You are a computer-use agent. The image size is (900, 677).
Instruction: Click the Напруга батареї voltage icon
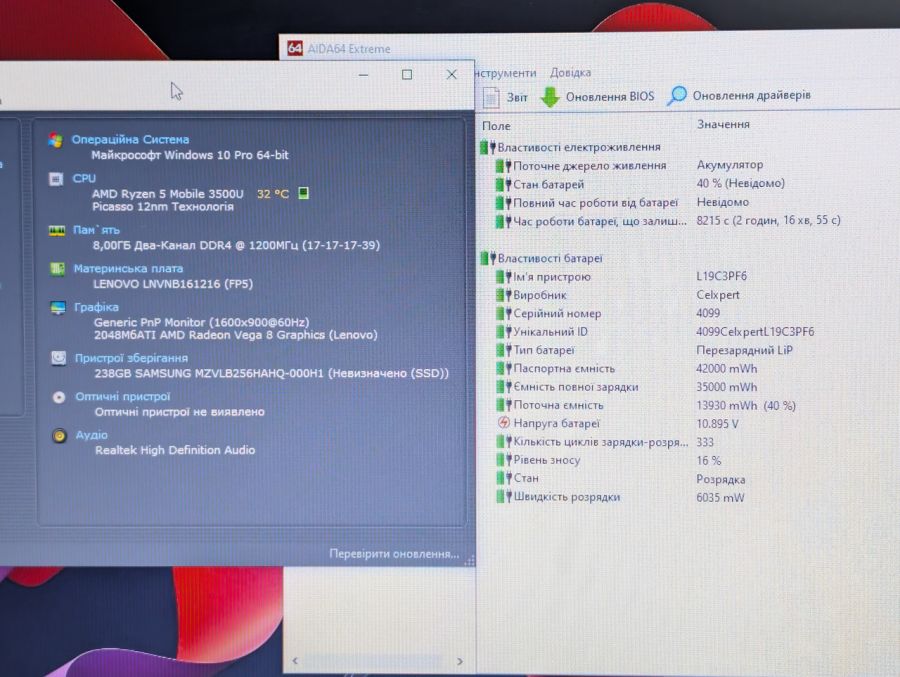pyautogui.click(x=503, y=423)
